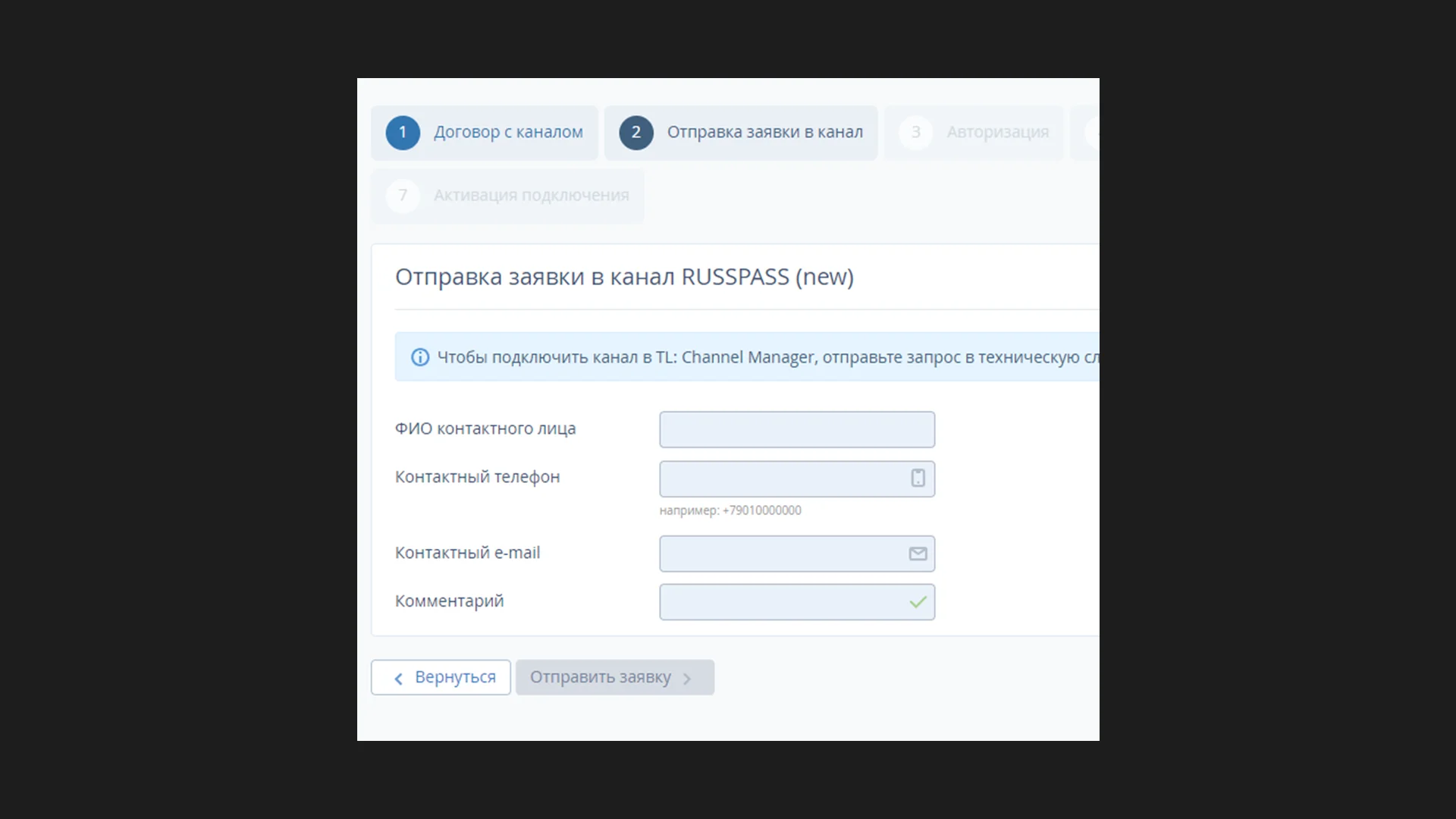Click the forward arrow on Отправить заявку
This screenshot has height=819, width=1456.
[x=688, y=678]
